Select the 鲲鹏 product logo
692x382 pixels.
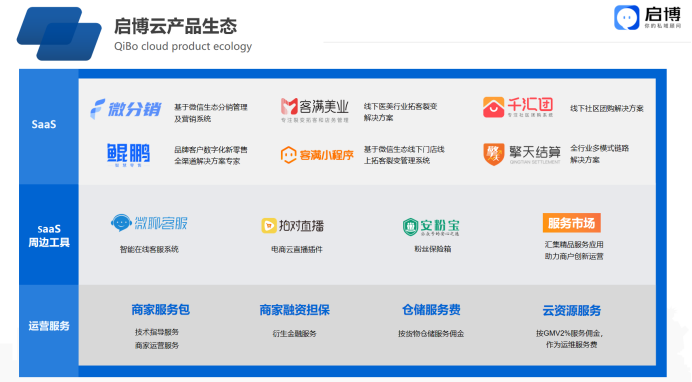(128, 155)
